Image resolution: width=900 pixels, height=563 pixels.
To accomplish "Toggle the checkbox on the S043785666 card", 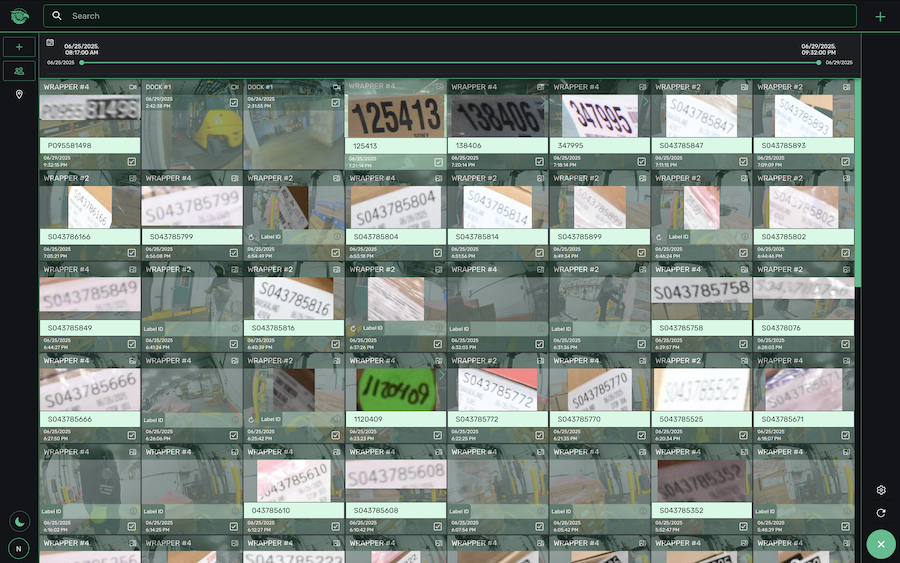I will (132, 436).
